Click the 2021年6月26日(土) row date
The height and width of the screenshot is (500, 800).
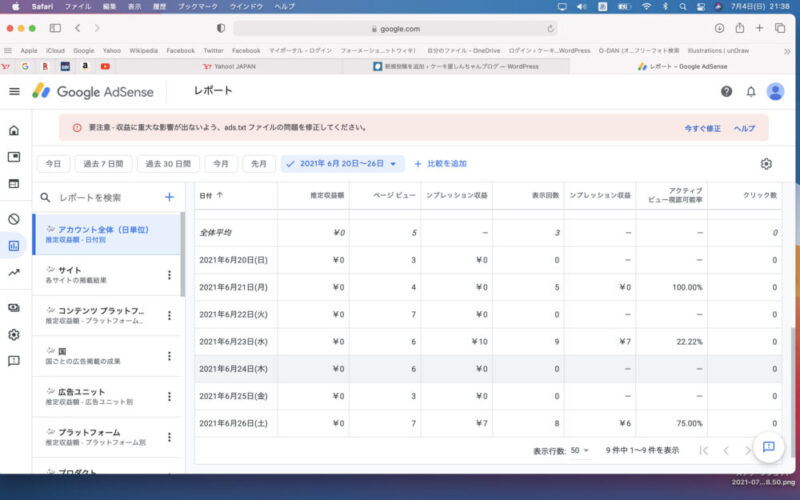coord(234,423)
